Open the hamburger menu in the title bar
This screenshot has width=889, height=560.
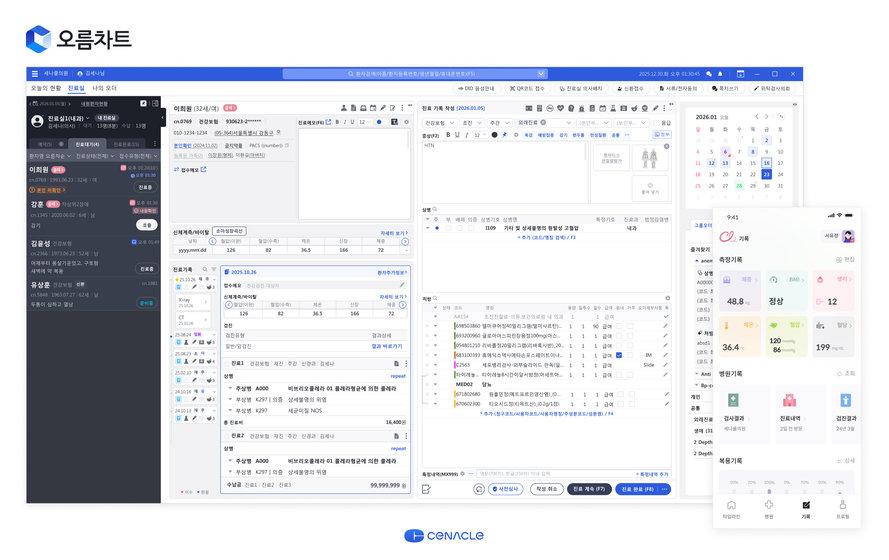pos(34,74)
